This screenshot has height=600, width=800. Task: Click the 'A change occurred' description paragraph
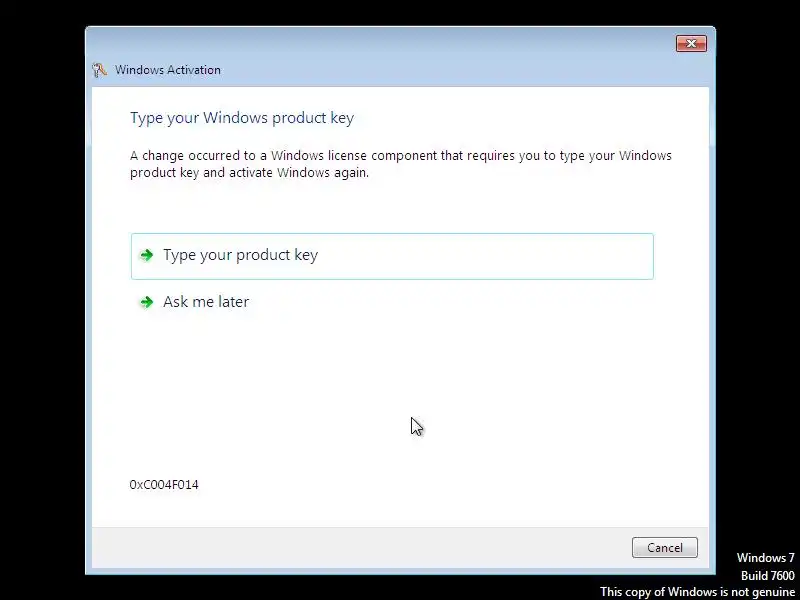point(401,164)
